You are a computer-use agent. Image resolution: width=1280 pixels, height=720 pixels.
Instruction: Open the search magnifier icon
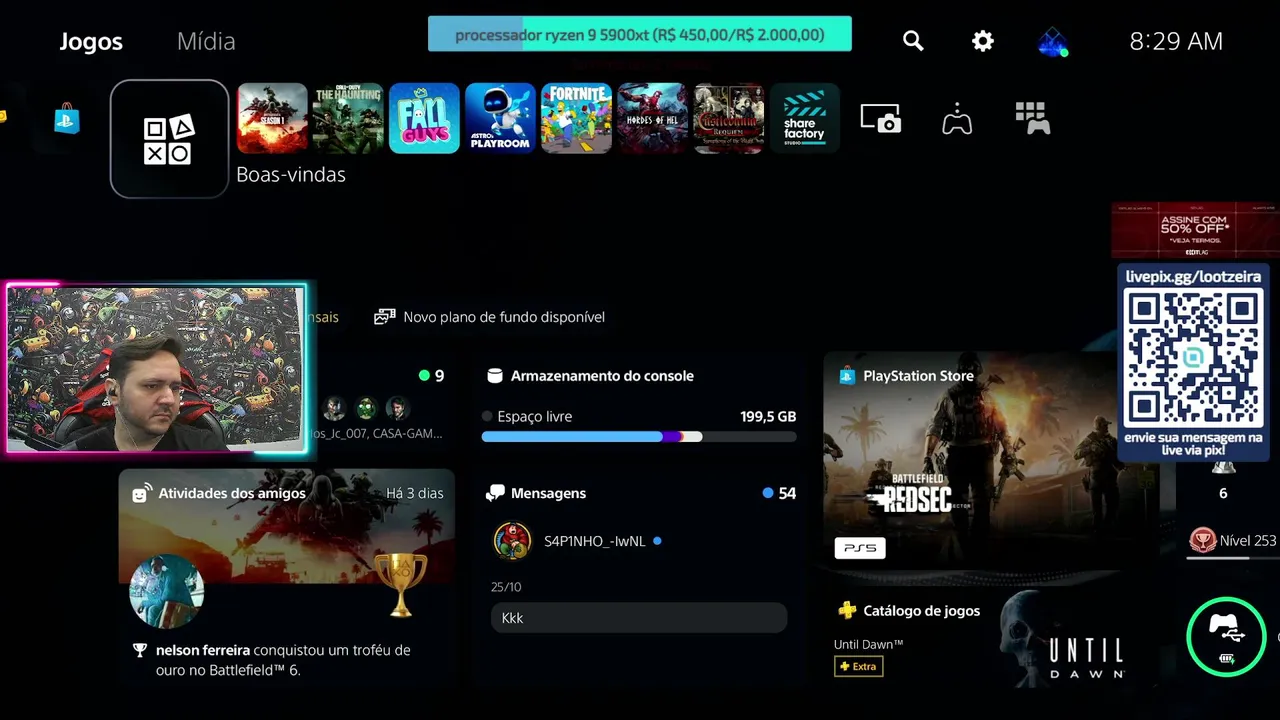(913, 41)
